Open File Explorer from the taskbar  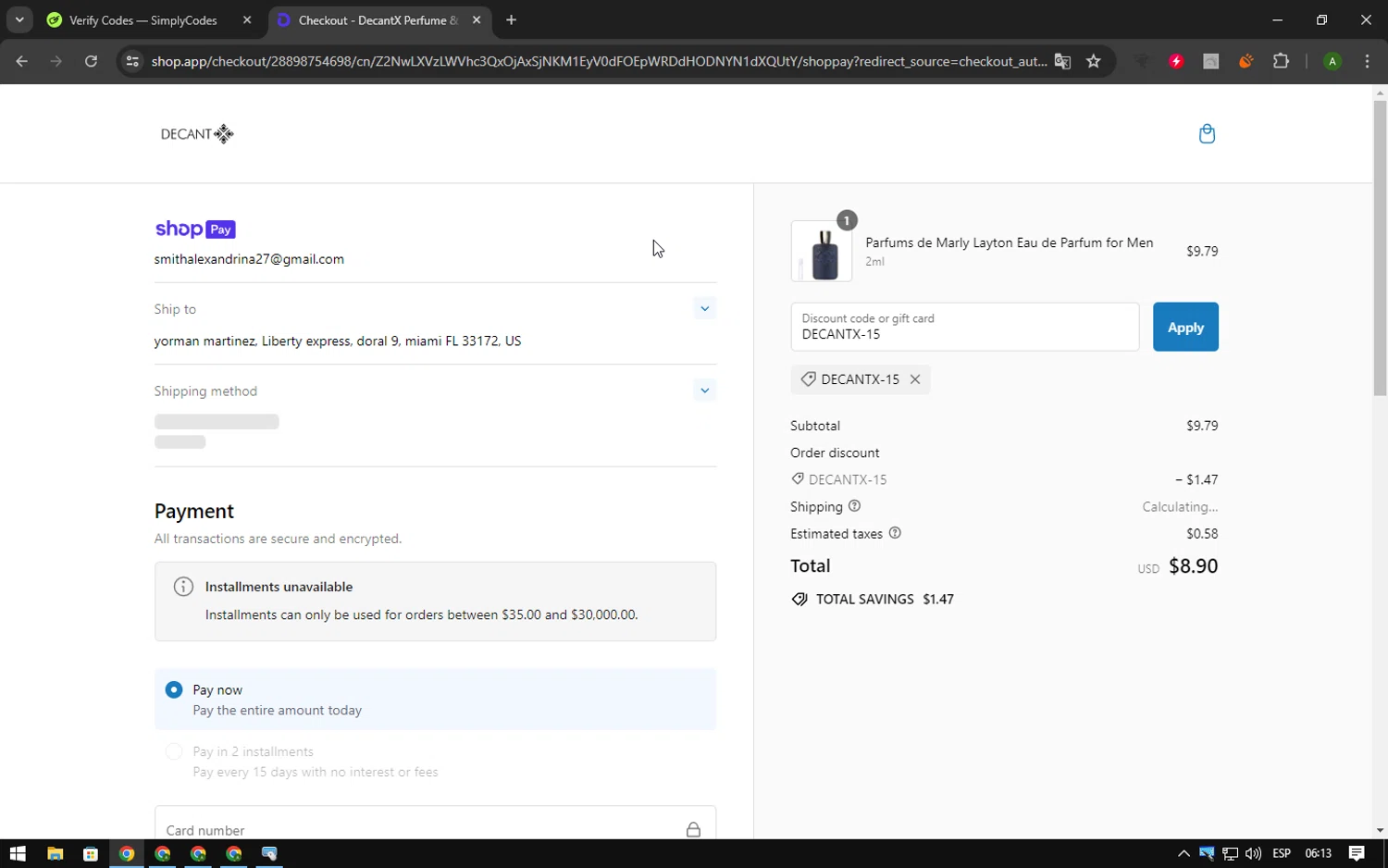(55, 853)
